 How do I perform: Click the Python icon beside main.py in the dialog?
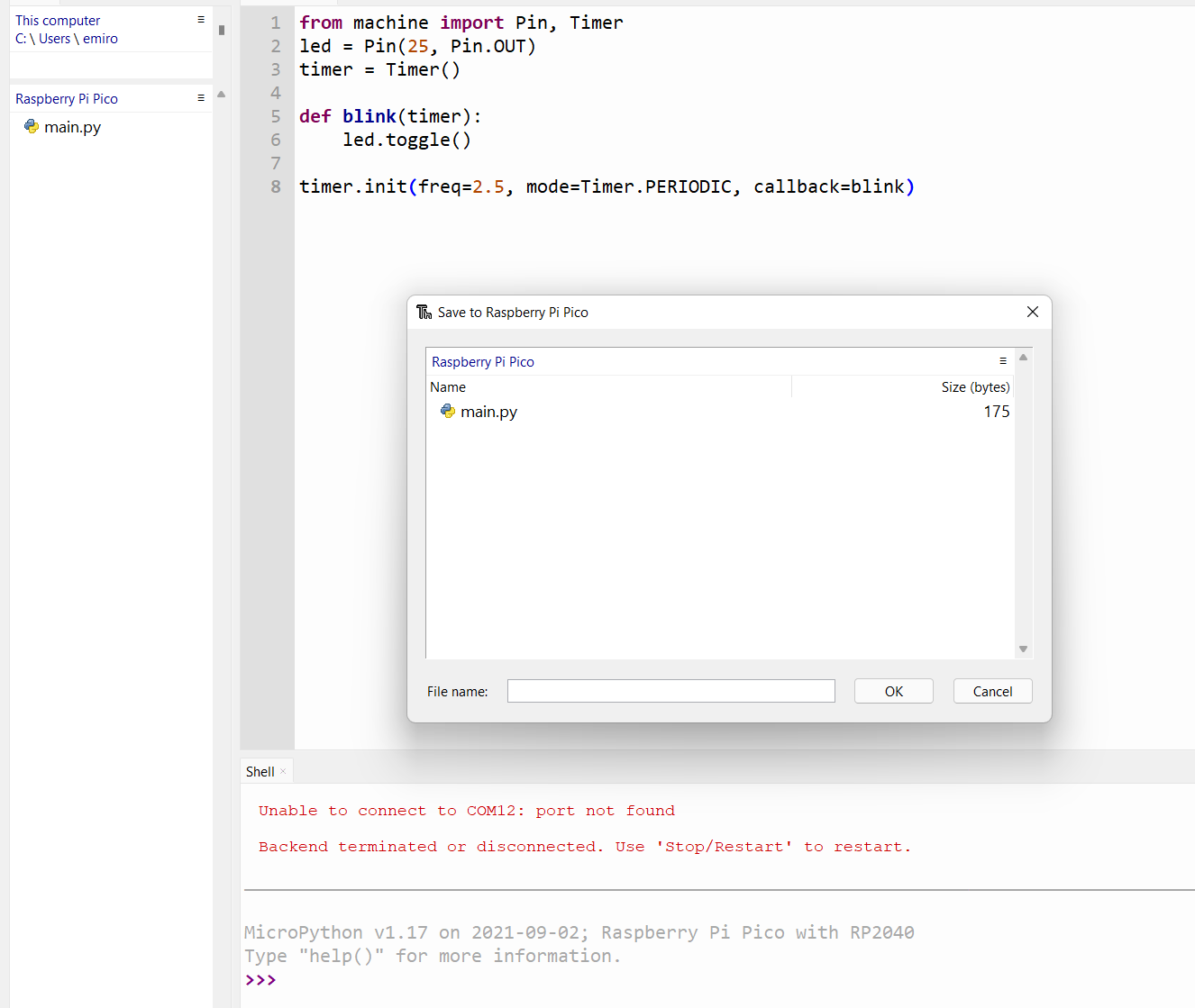(x=448, y=411)
